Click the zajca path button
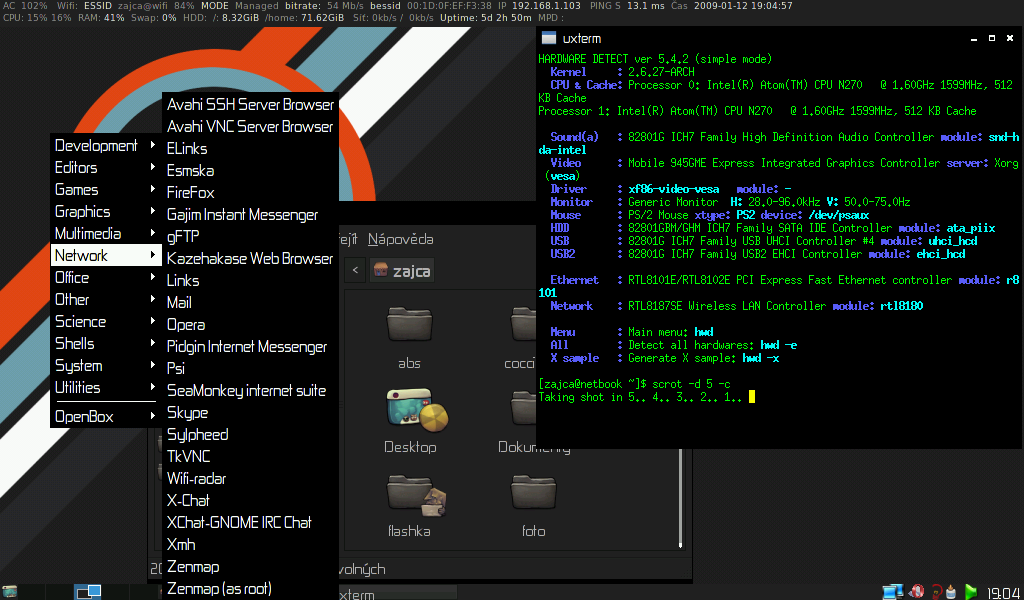This screenshot has height=600, width=1024. coord(402,270)
